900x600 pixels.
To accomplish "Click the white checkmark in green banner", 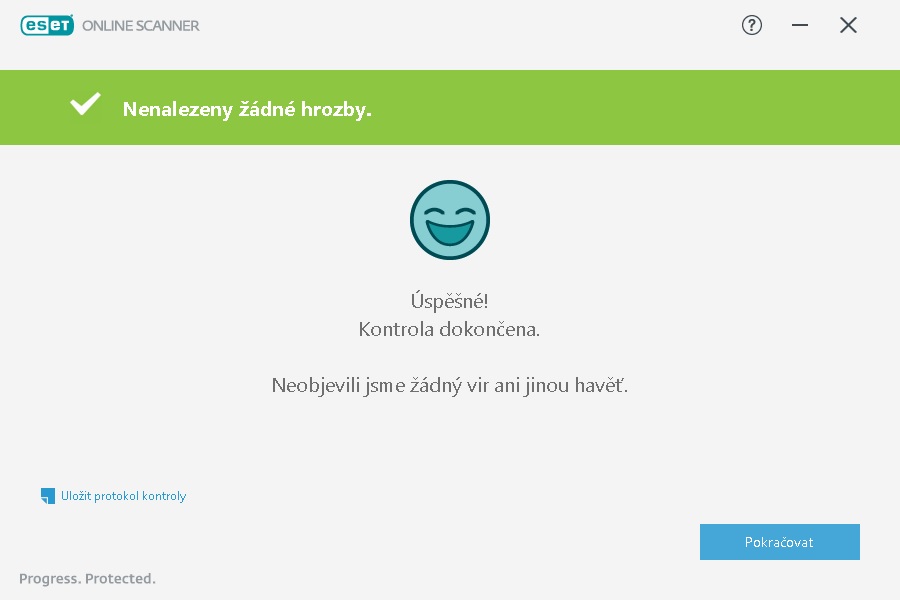I will pyautogui.click(x=85, y=104).
